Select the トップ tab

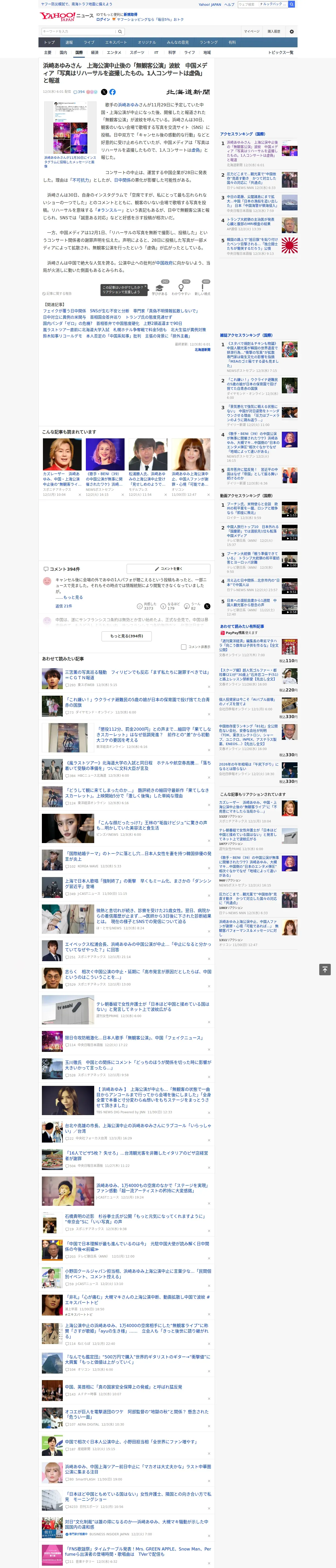[49, 42]
